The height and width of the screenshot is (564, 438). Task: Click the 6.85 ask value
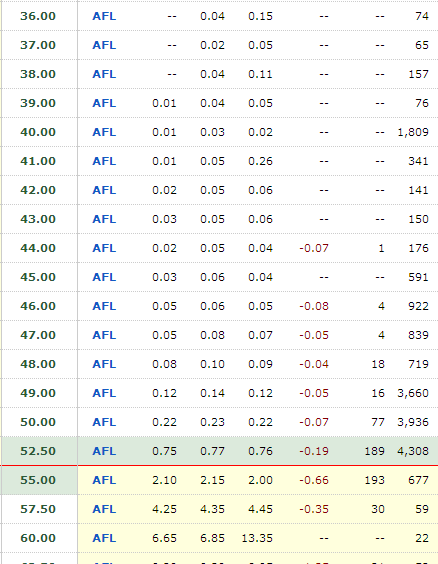(213, 538)
